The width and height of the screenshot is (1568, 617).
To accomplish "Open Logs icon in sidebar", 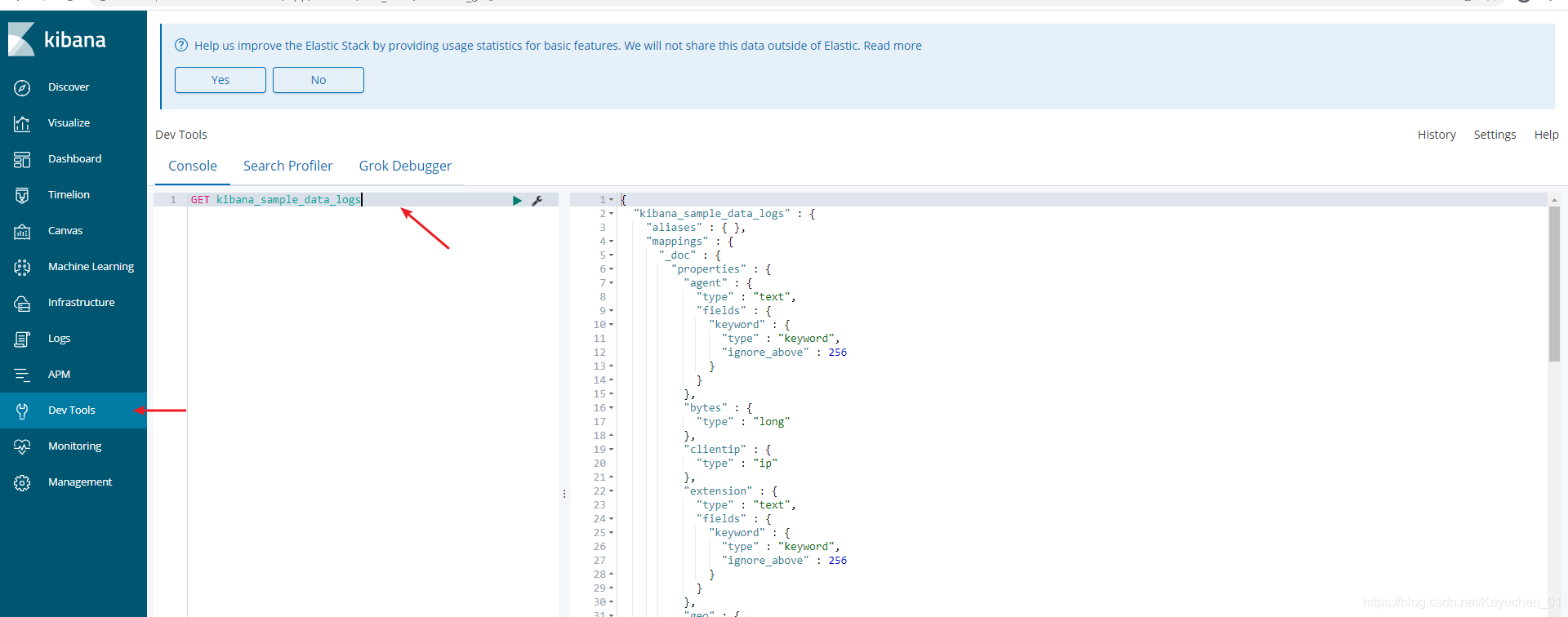I will coord(22,339).
